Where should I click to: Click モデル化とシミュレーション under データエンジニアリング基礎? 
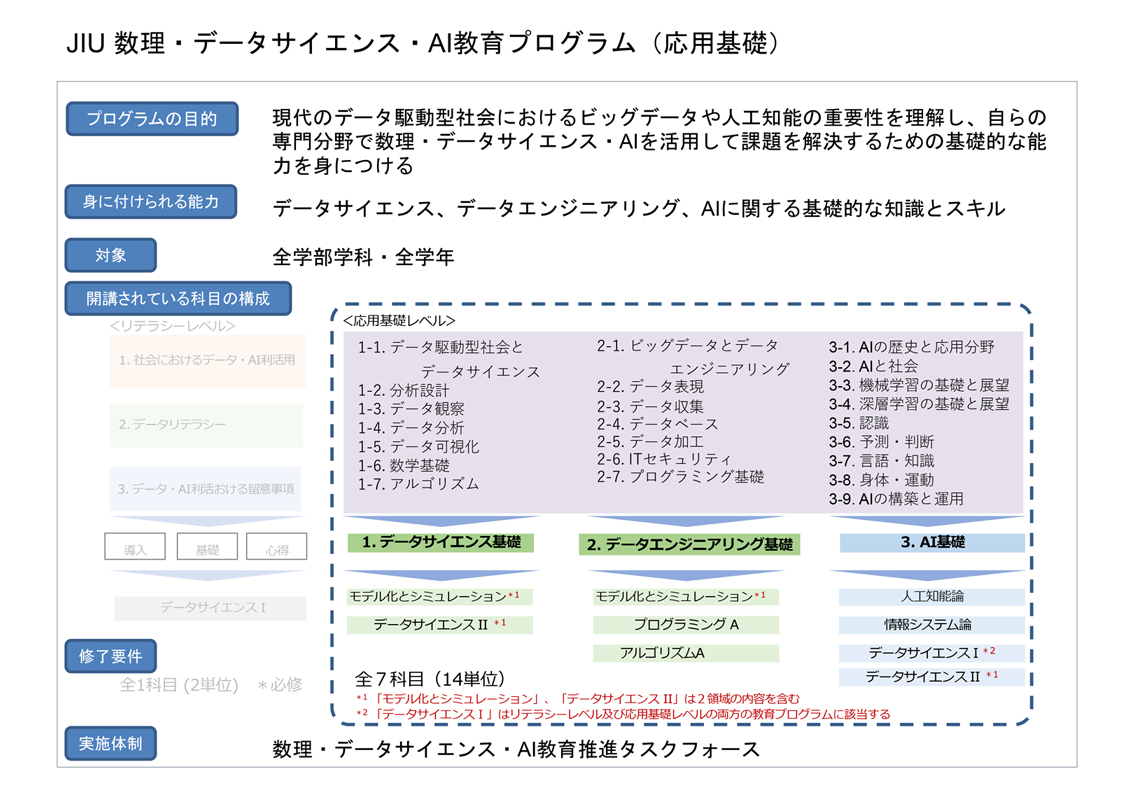pos(685,597)
